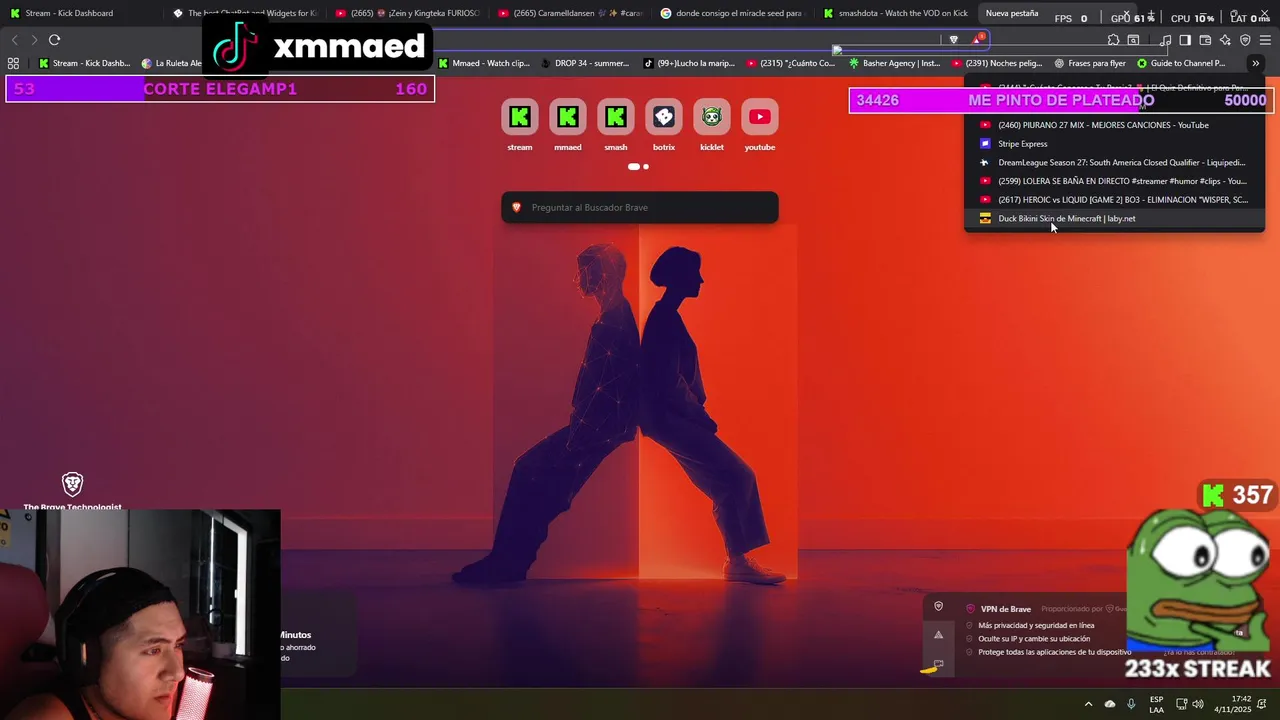Open 'Basher Agency | Inst...' bookmark
The image size is (1280, 720).
tap(894, 63)
